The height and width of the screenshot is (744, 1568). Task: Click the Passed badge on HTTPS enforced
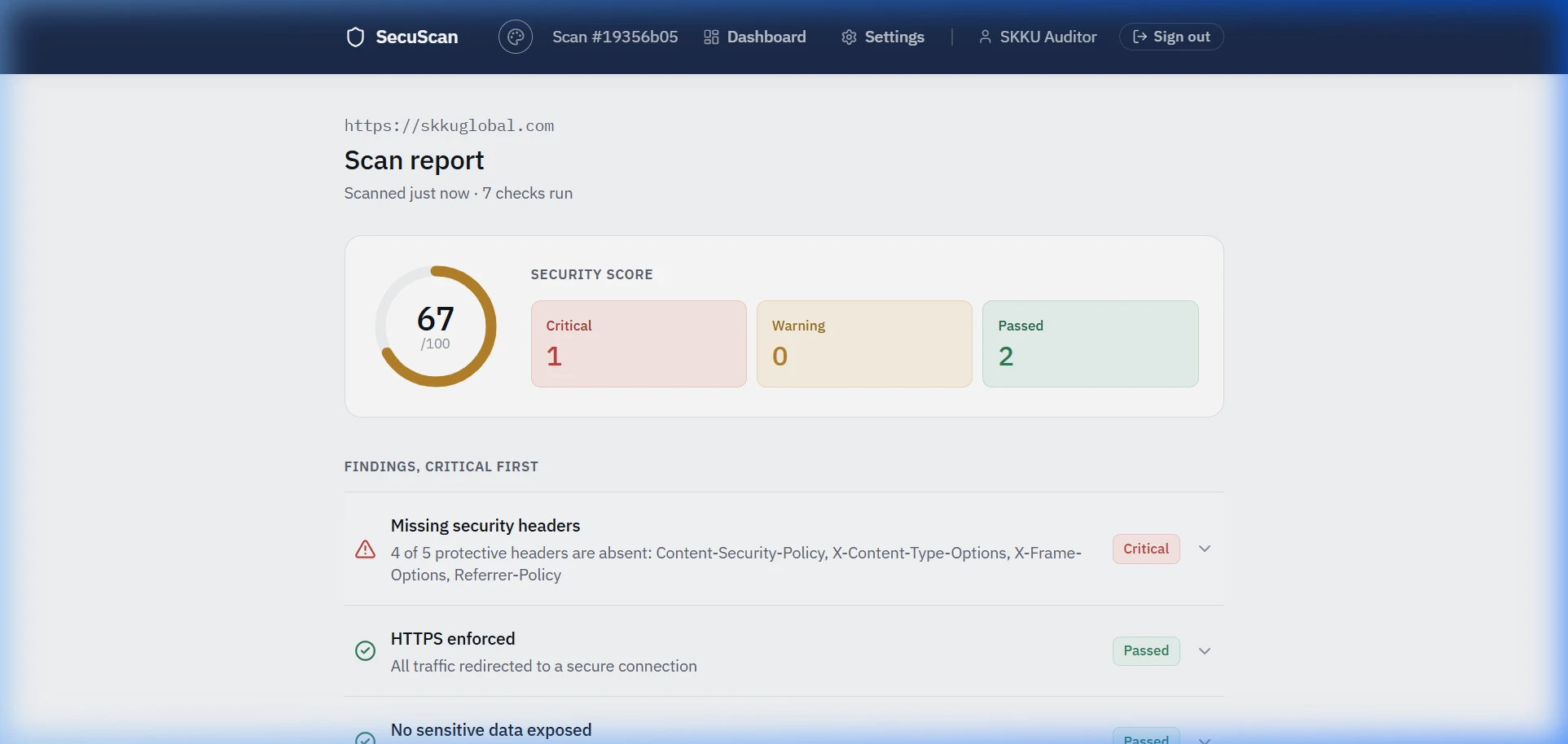(x=1145, y=650)
